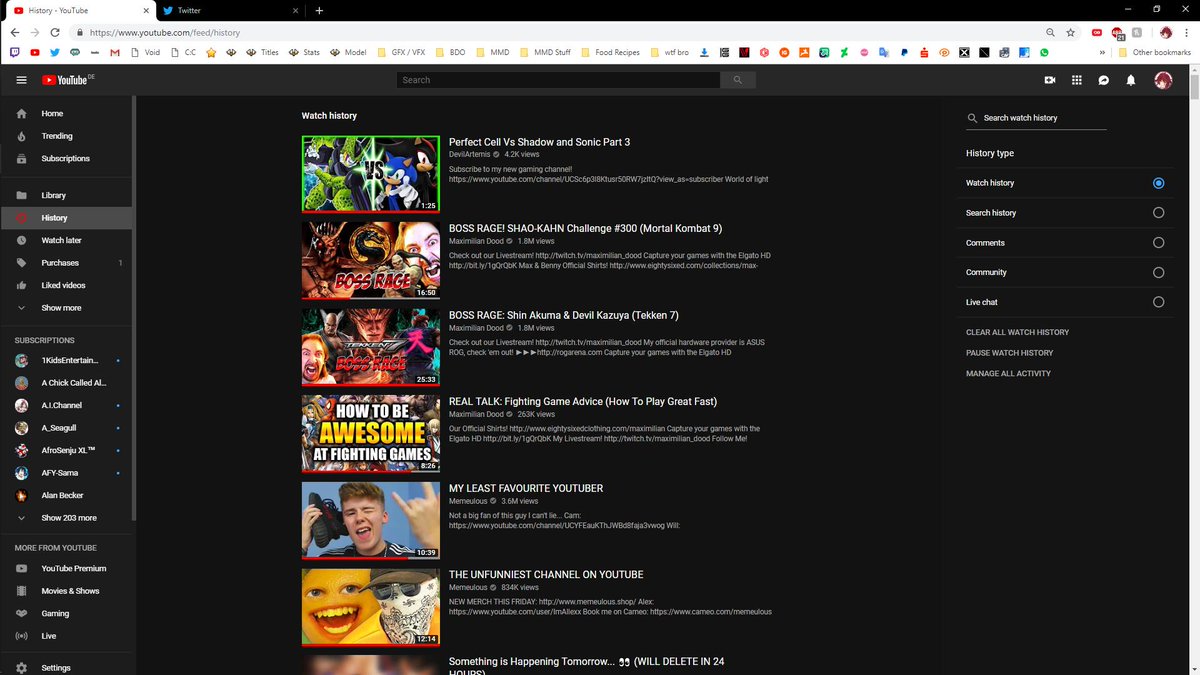Open WhatsApp bookmark icon
The image size is (1200, 675).
click(x=1044, y=52)
